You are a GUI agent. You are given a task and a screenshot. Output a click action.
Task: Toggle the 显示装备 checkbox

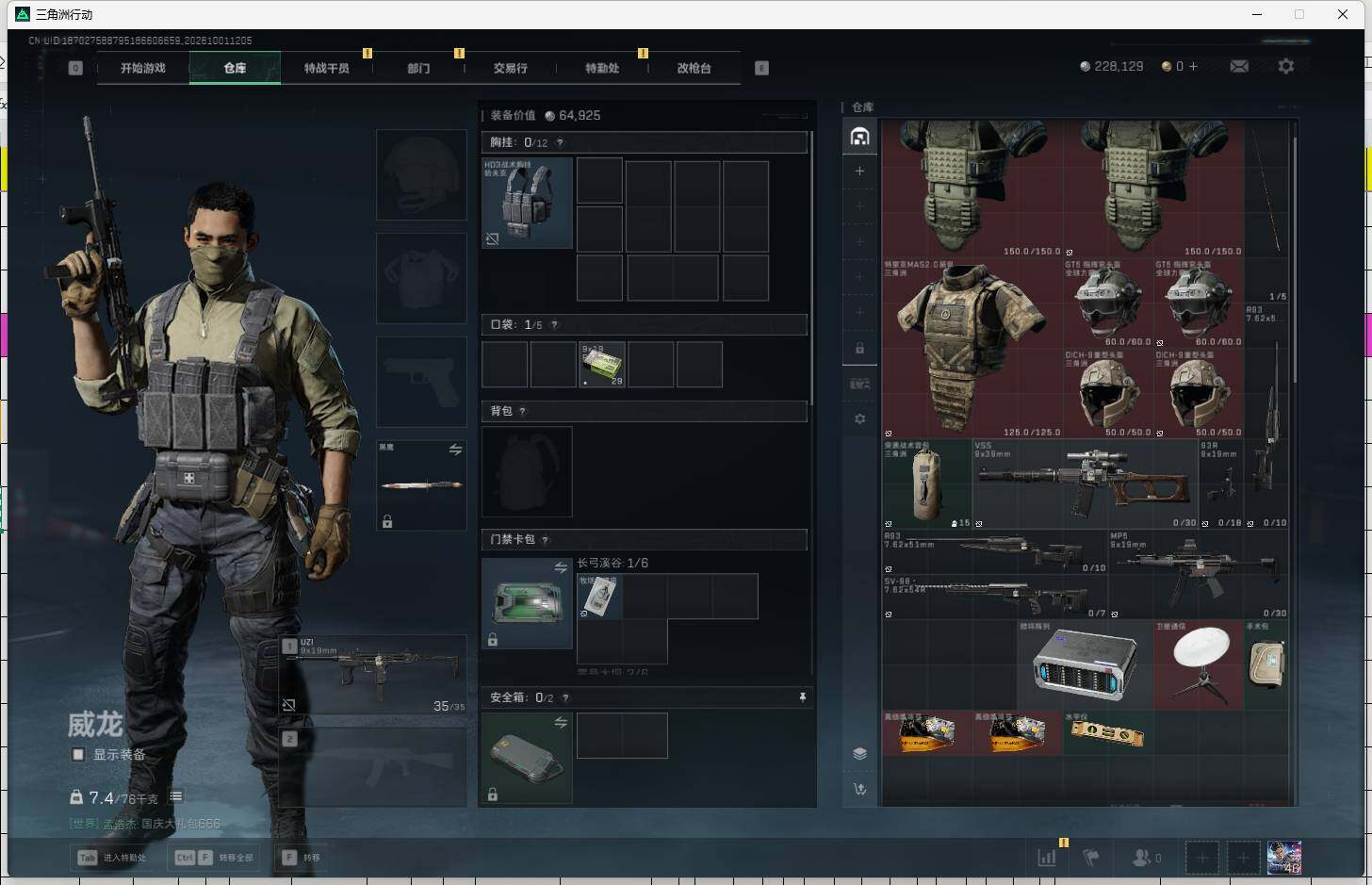pos(78,754)
